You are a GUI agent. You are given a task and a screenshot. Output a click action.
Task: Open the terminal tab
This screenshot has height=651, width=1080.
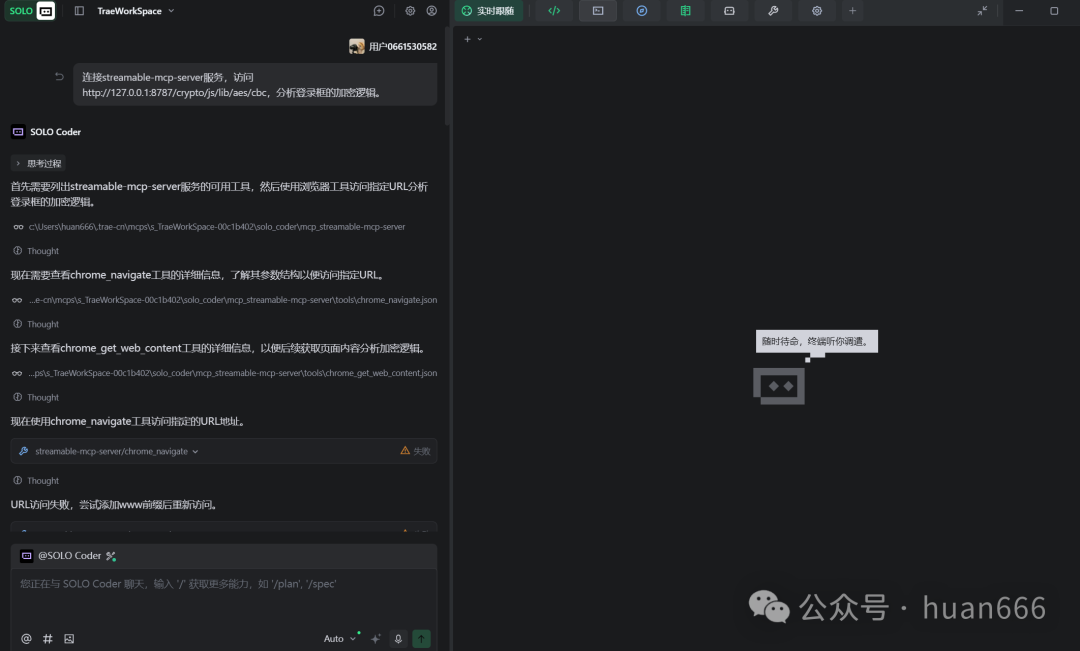click(598, 11)
